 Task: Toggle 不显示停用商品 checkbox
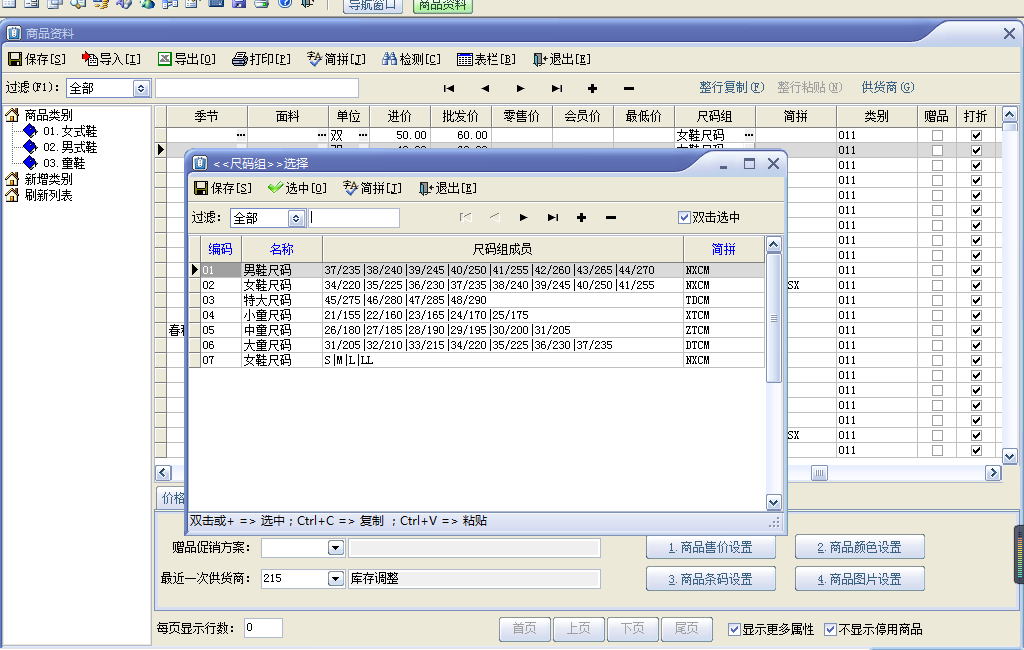point(830,629)
